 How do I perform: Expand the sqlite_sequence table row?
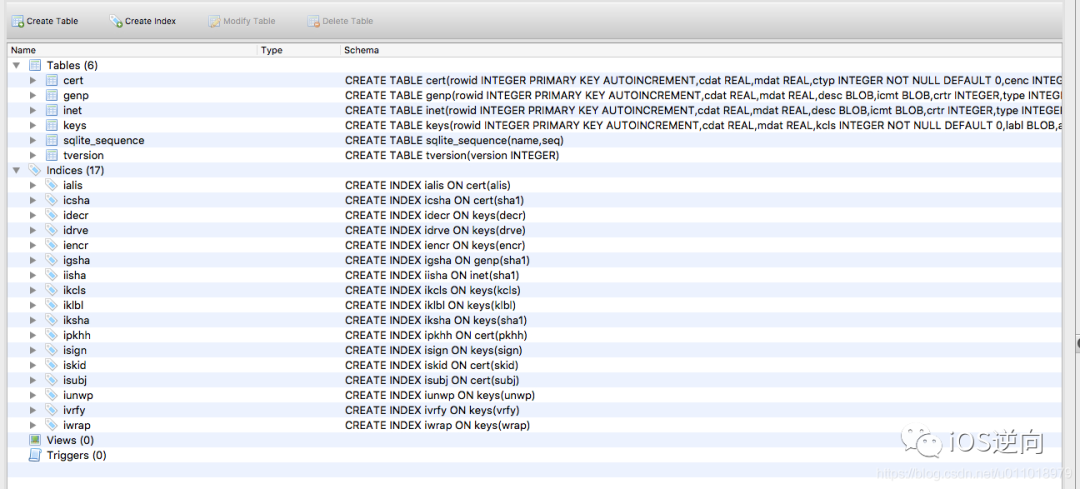click(33, 141)
